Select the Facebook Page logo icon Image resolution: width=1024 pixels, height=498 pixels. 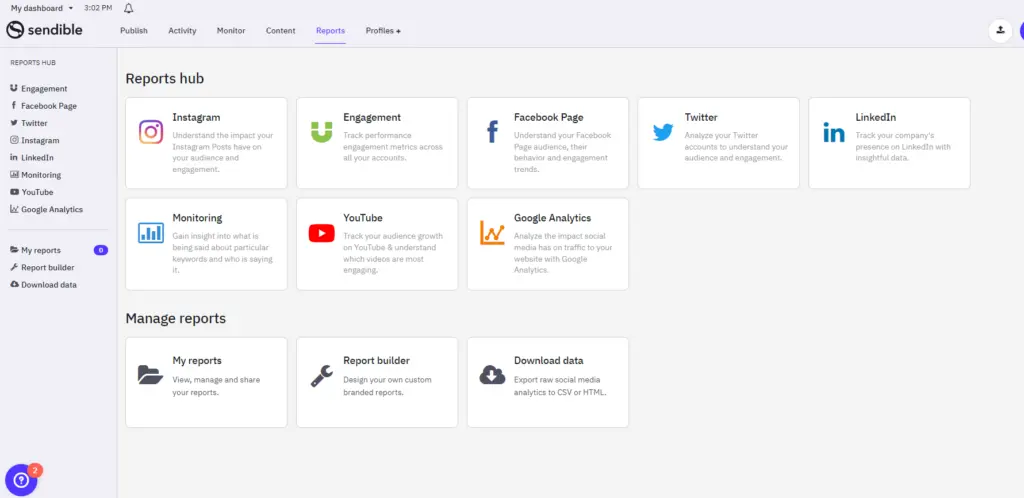coord(492,132)
